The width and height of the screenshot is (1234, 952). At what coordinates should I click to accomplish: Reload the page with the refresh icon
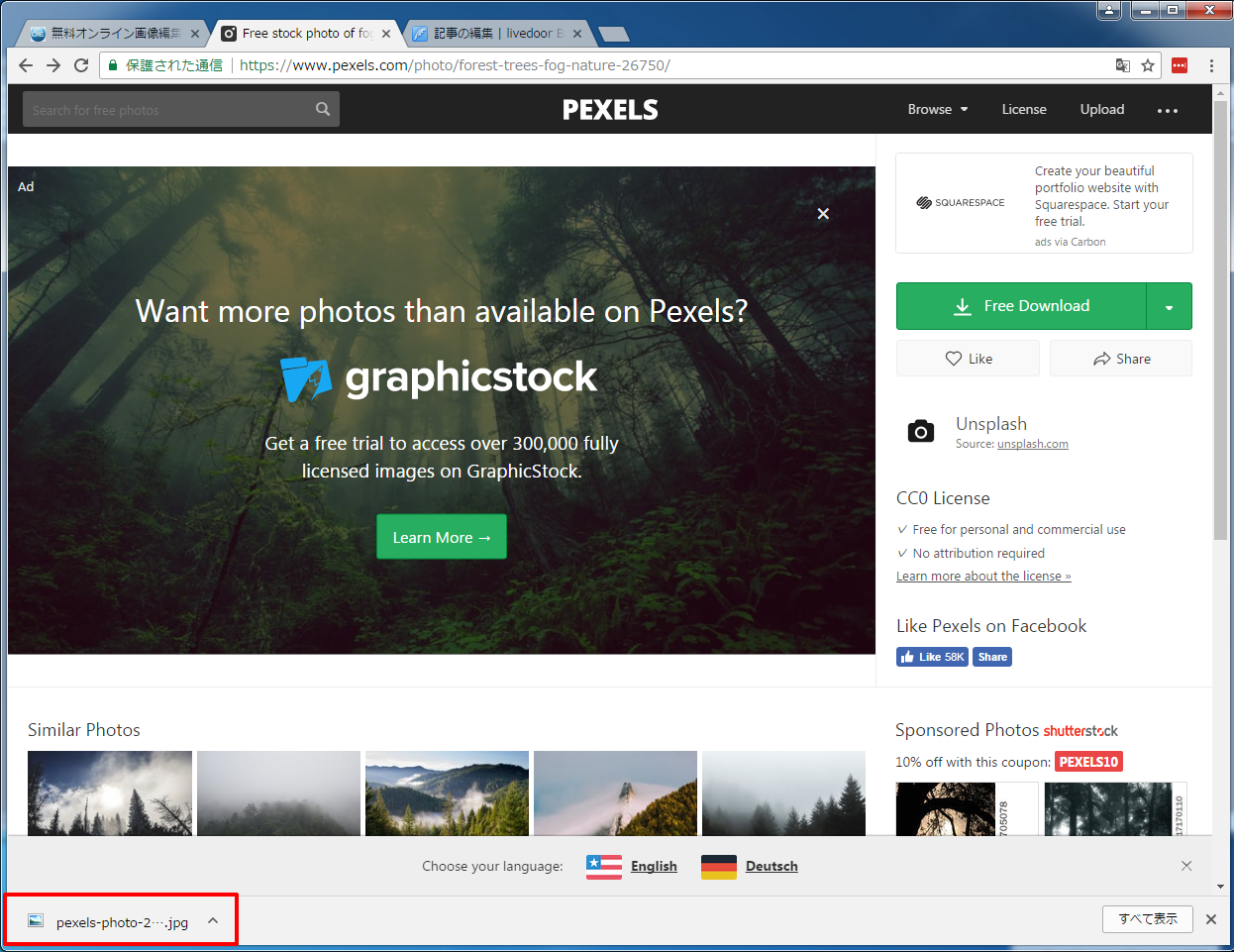(x=81, y=65)
